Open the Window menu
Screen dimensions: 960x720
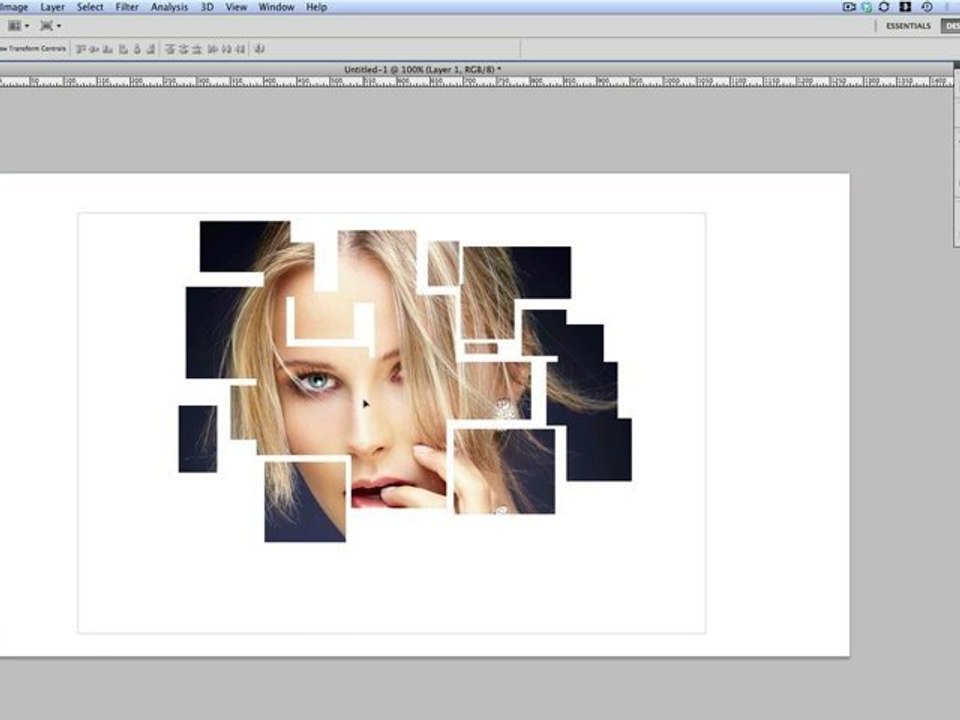pos(276,7)
